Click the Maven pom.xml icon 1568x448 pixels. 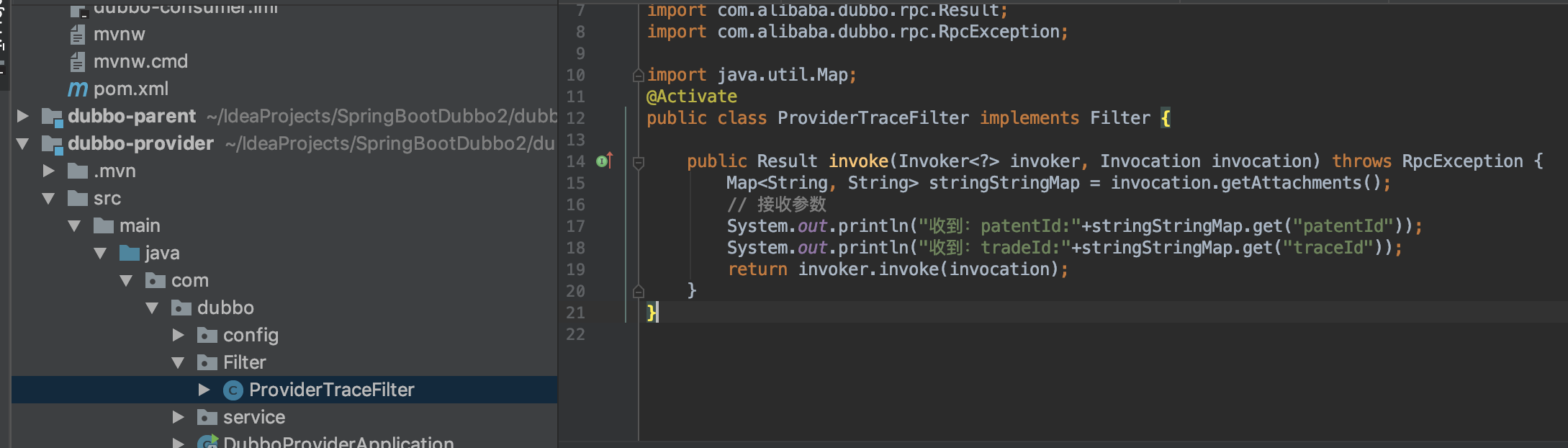(78, 89)
